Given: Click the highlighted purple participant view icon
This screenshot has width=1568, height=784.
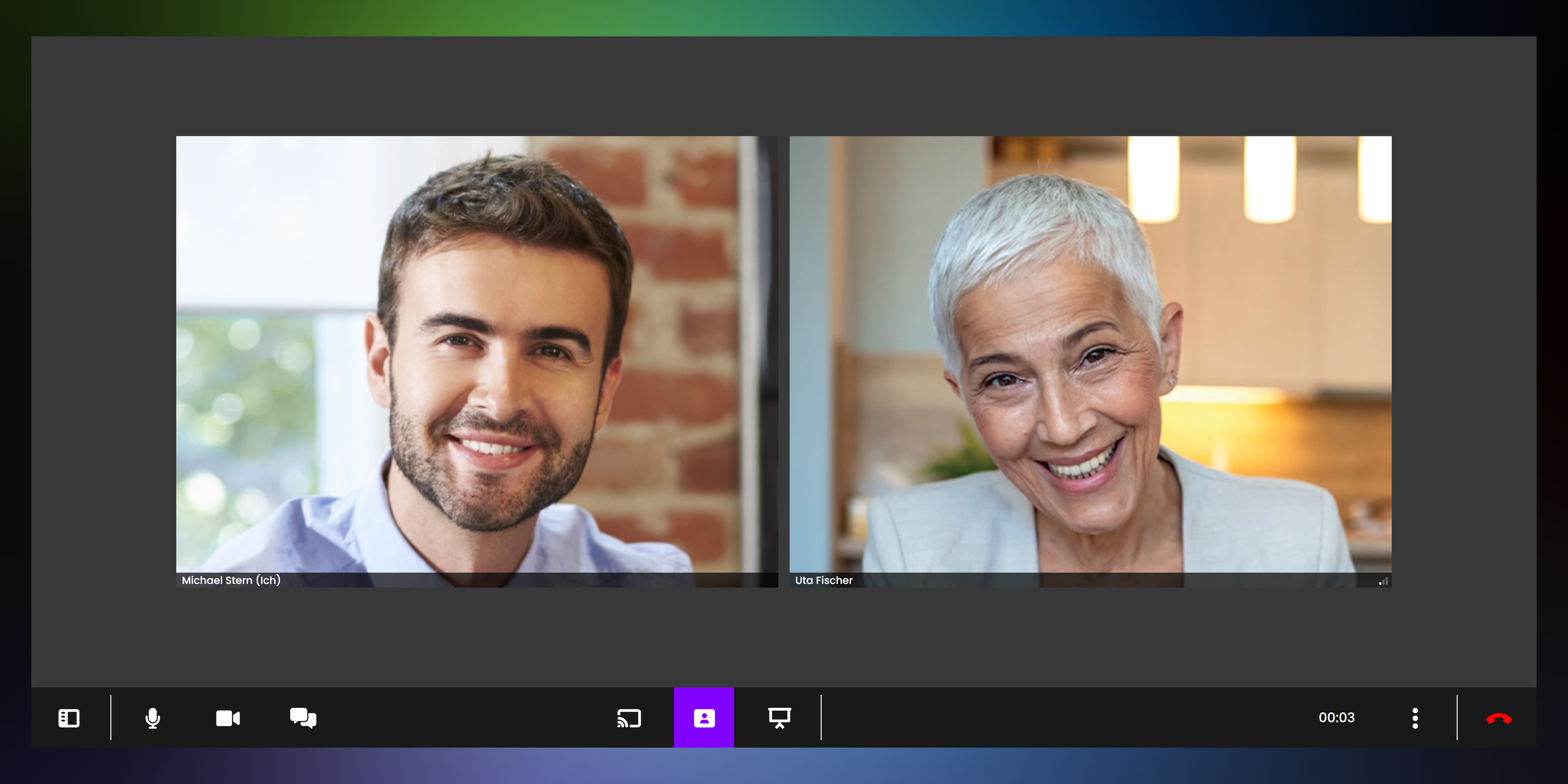Looking at the screenshot, I should click(x=704, y=718).
